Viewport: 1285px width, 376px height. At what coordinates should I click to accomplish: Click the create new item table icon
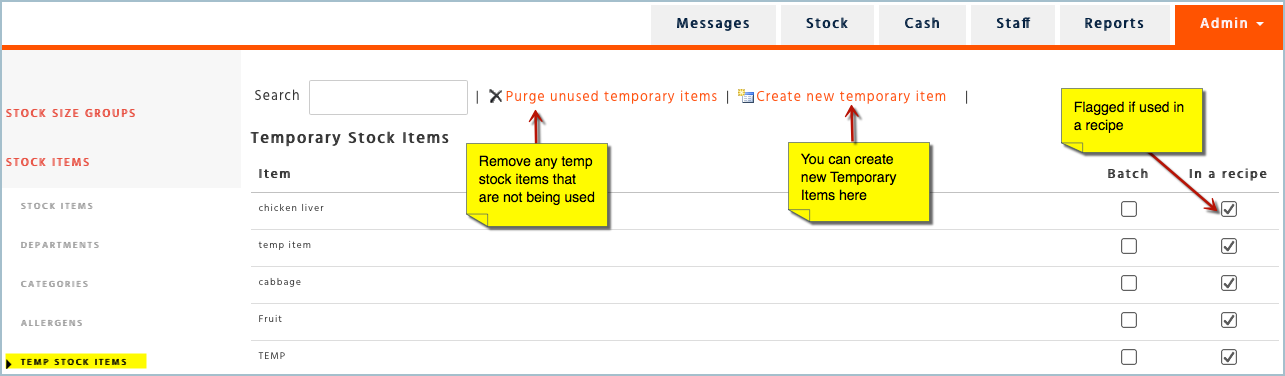pos(746,97)
